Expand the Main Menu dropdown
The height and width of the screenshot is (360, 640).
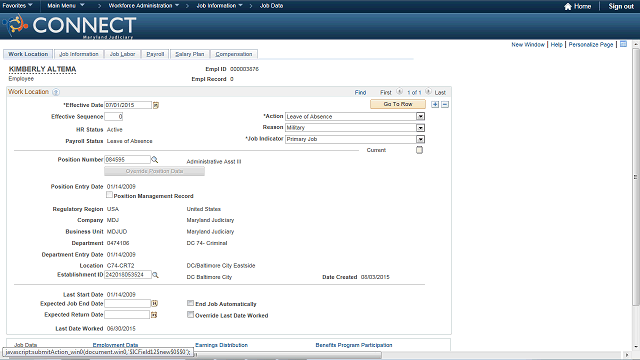(x=66, y=6)
